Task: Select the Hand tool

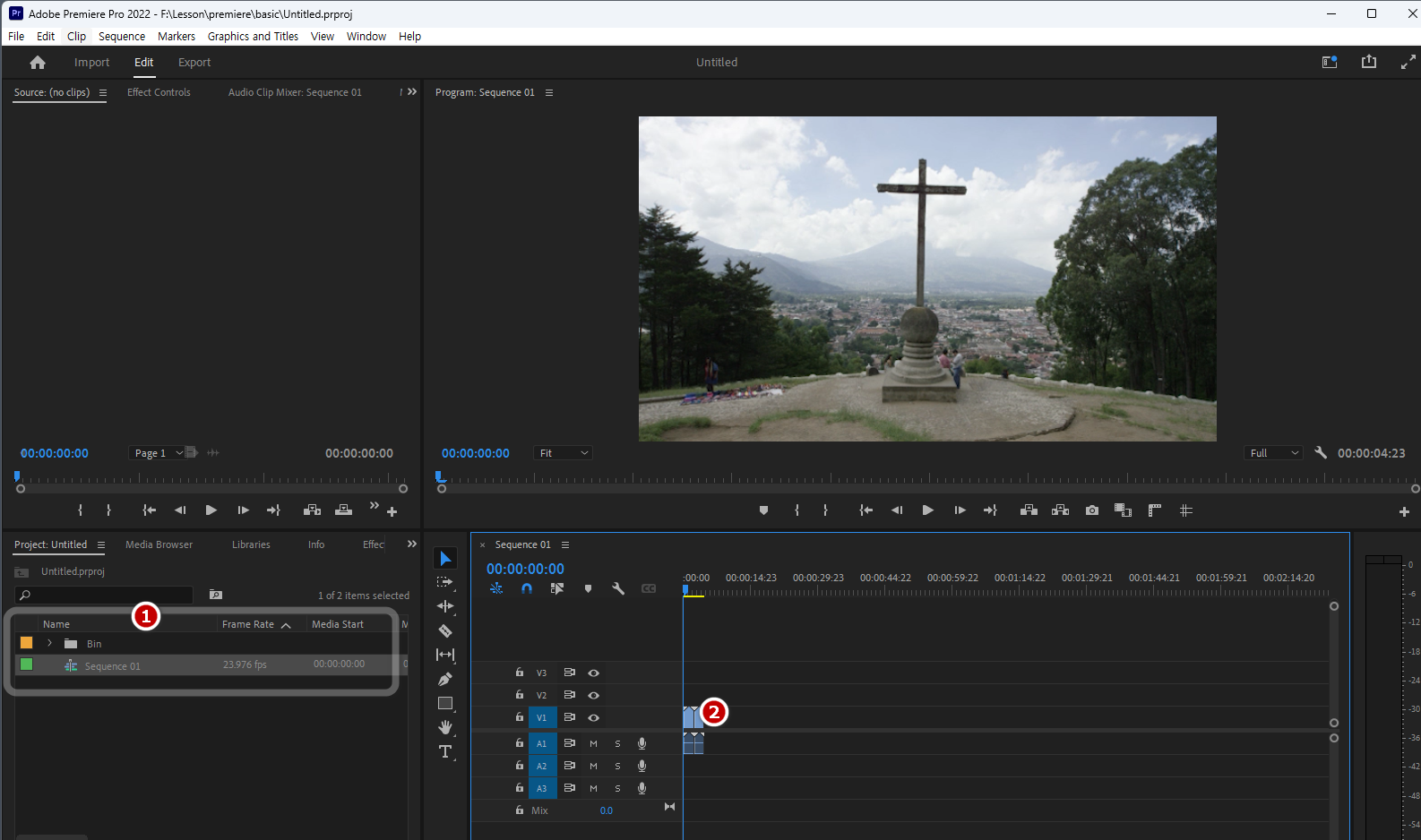Action: pyautogui.click(x=445, y=727)
